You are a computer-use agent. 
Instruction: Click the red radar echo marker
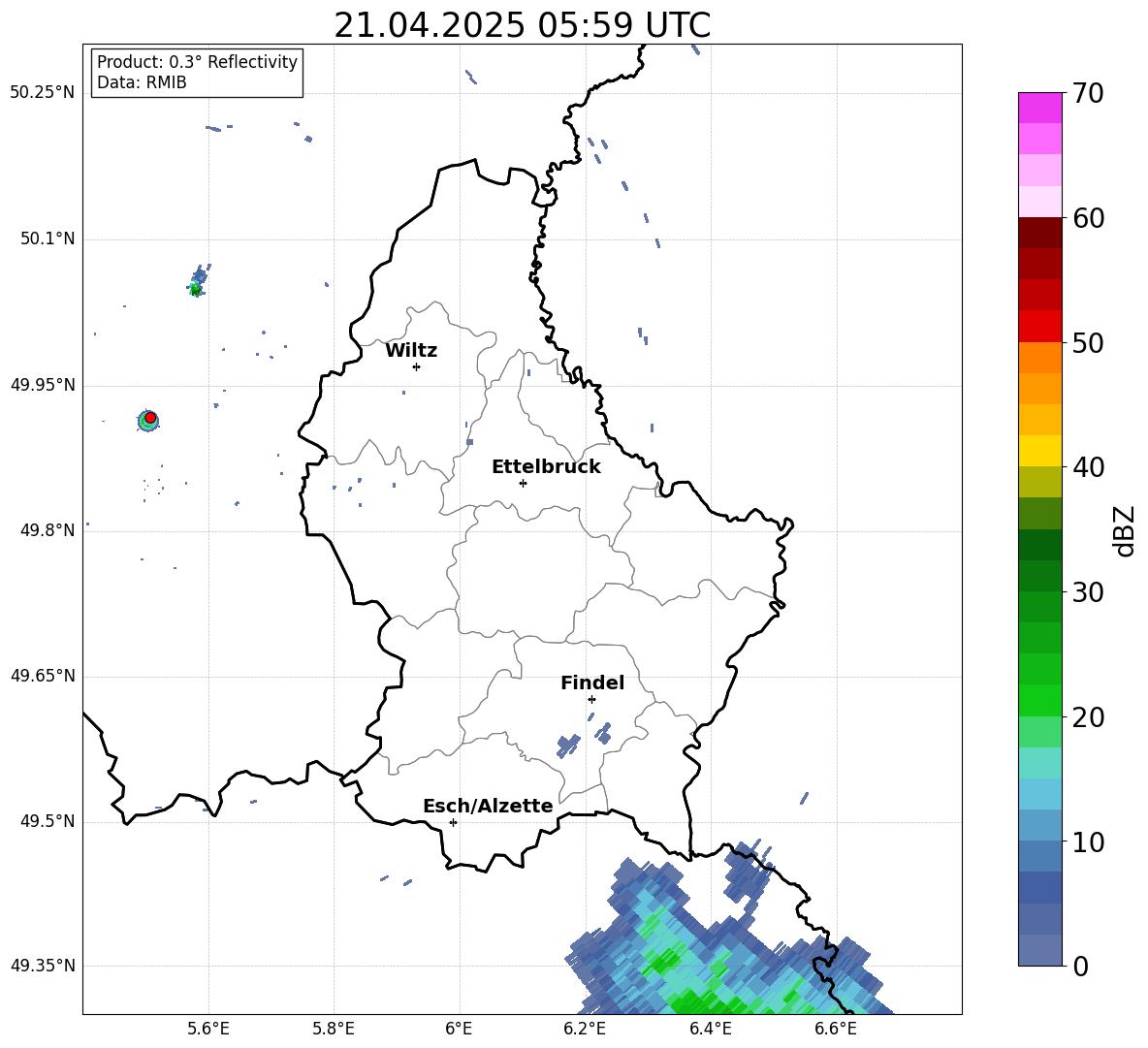click(150, 418)
